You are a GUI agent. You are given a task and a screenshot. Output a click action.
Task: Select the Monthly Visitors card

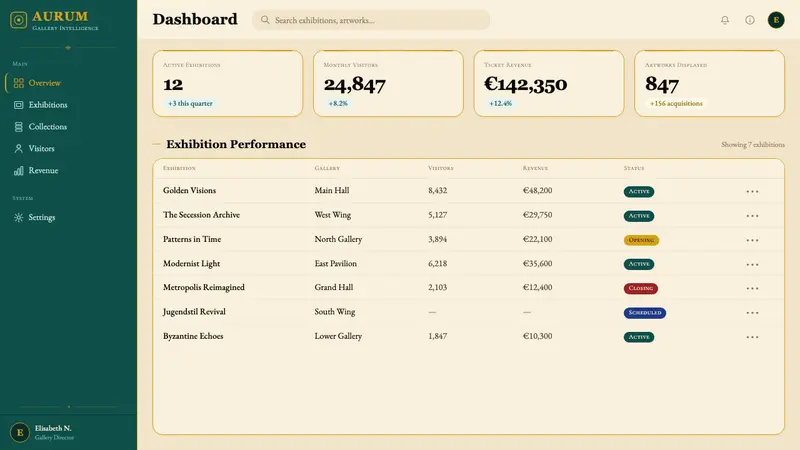388,83
